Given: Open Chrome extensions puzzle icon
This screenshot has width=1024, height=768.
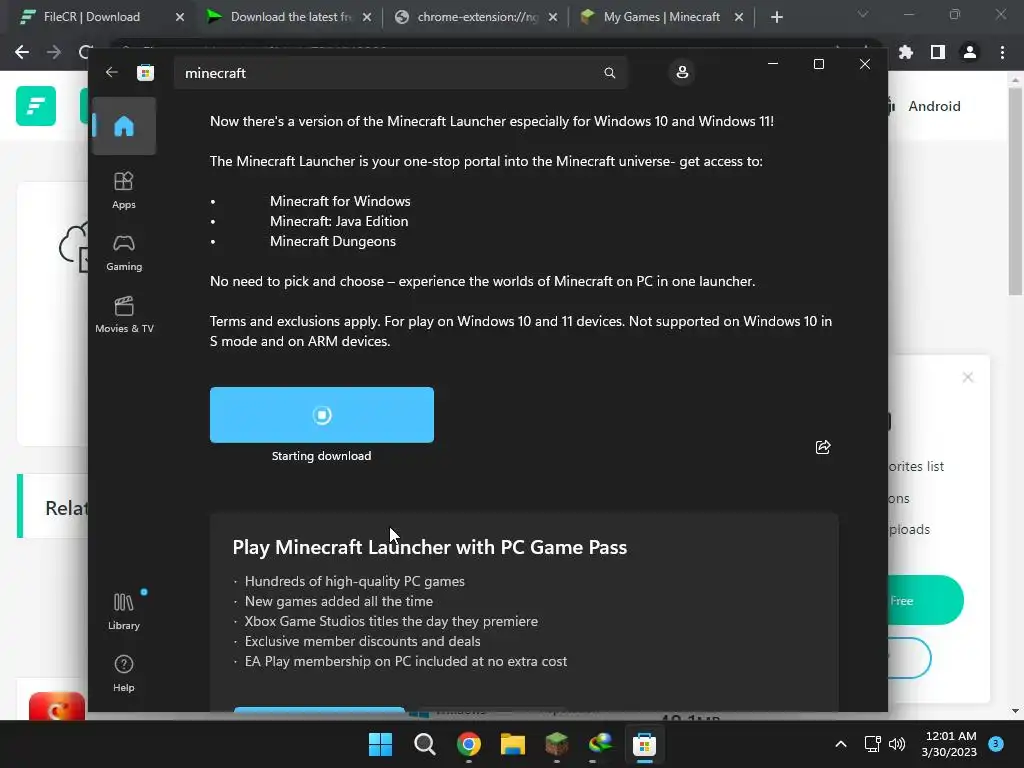Looking at the screenshot, I should 906,52.
